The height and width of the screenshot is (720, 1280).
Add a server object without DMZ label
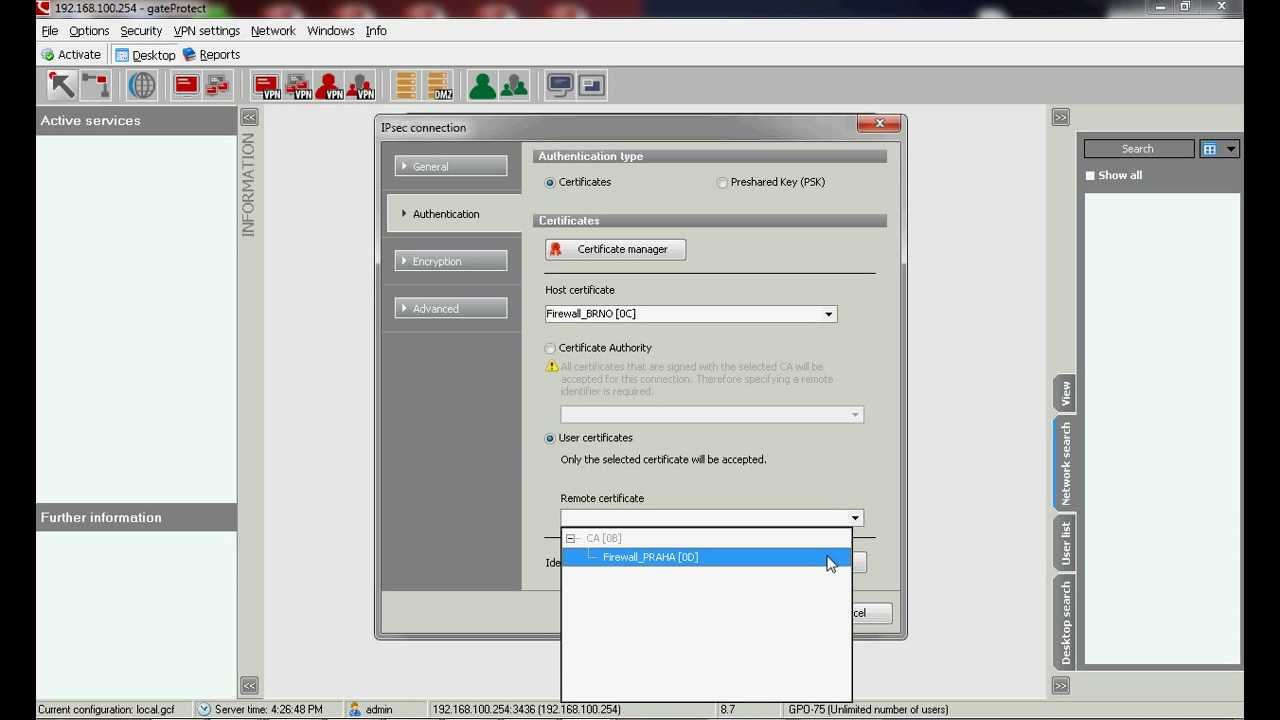(406, 85)
